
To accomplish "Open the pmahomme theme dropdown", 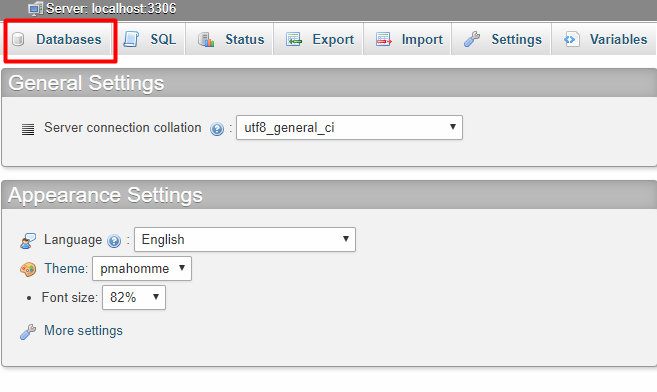I will pyautogui.click(x=142, y=268).
